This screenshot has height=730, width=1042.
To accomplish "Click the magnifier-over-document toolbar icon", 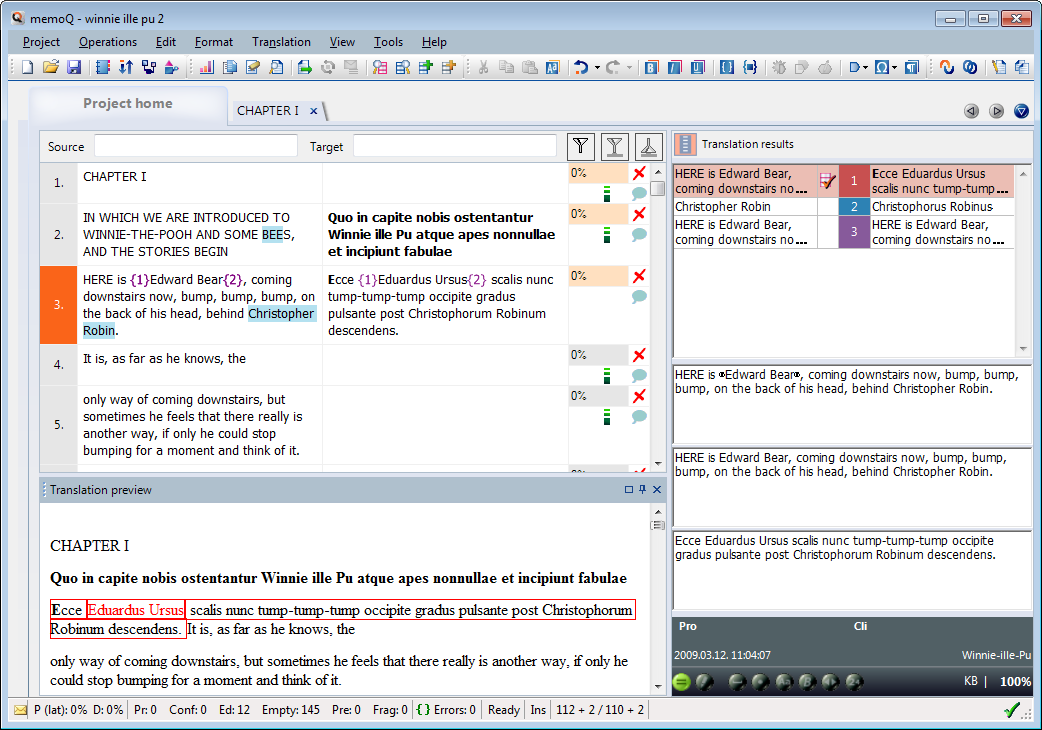I will point(276,67).
